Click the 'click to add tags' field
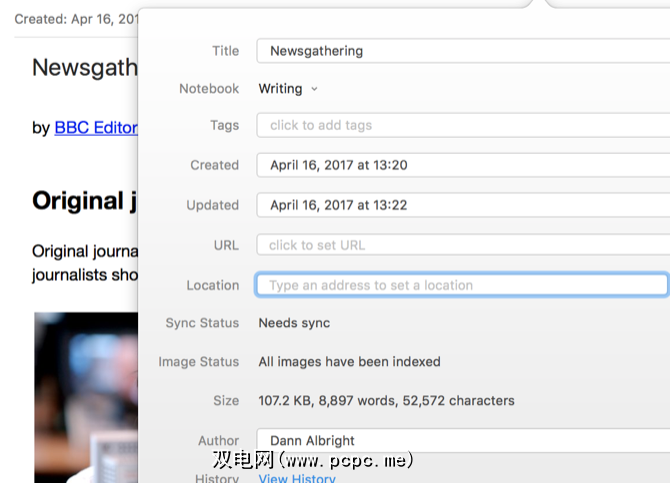The height and width of the screenshot is (483, 670). 461,126
